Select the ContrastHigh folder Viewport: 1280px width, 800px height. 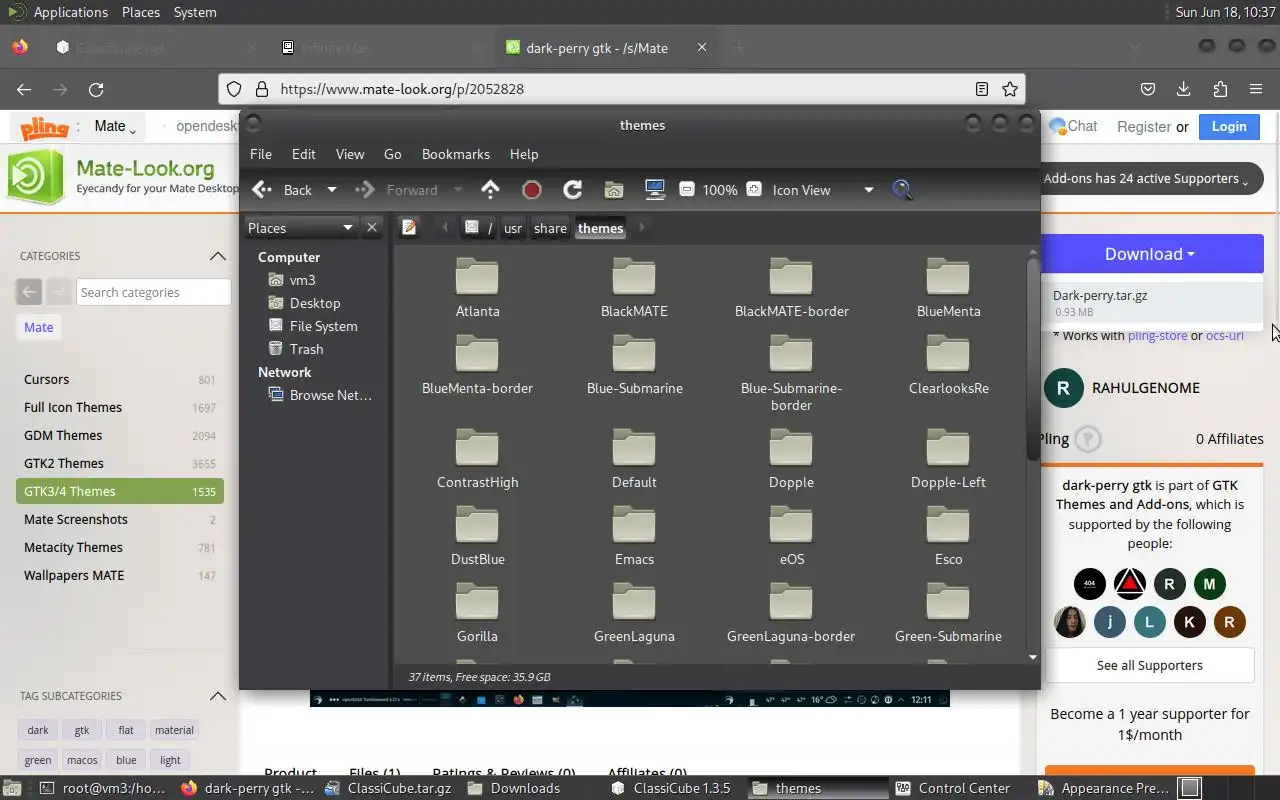pos(477,458)
